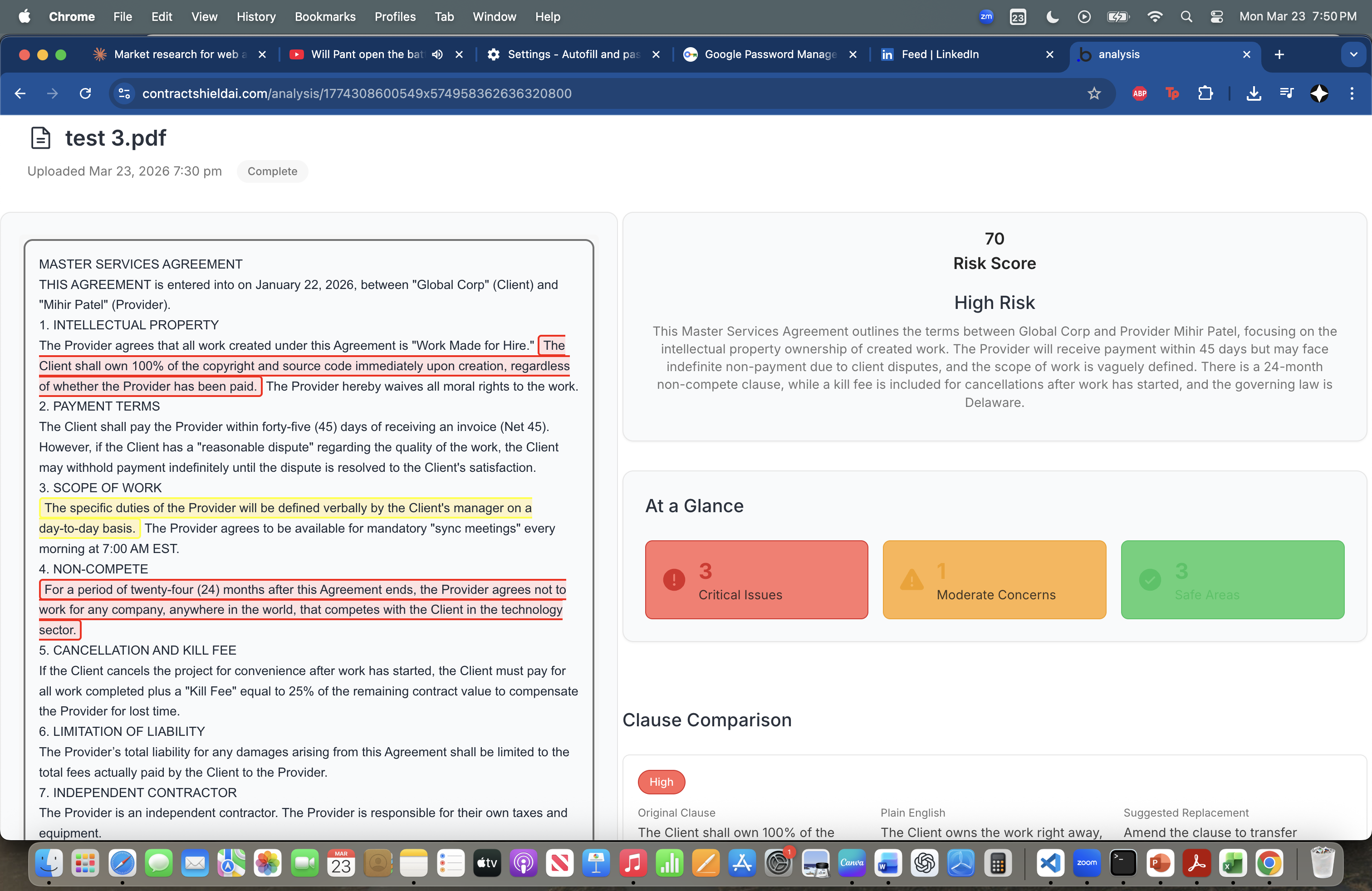Viewport: 1372px width, 891px height.
Task: Click the site information icon beside URL
Action: click(124, 93)
